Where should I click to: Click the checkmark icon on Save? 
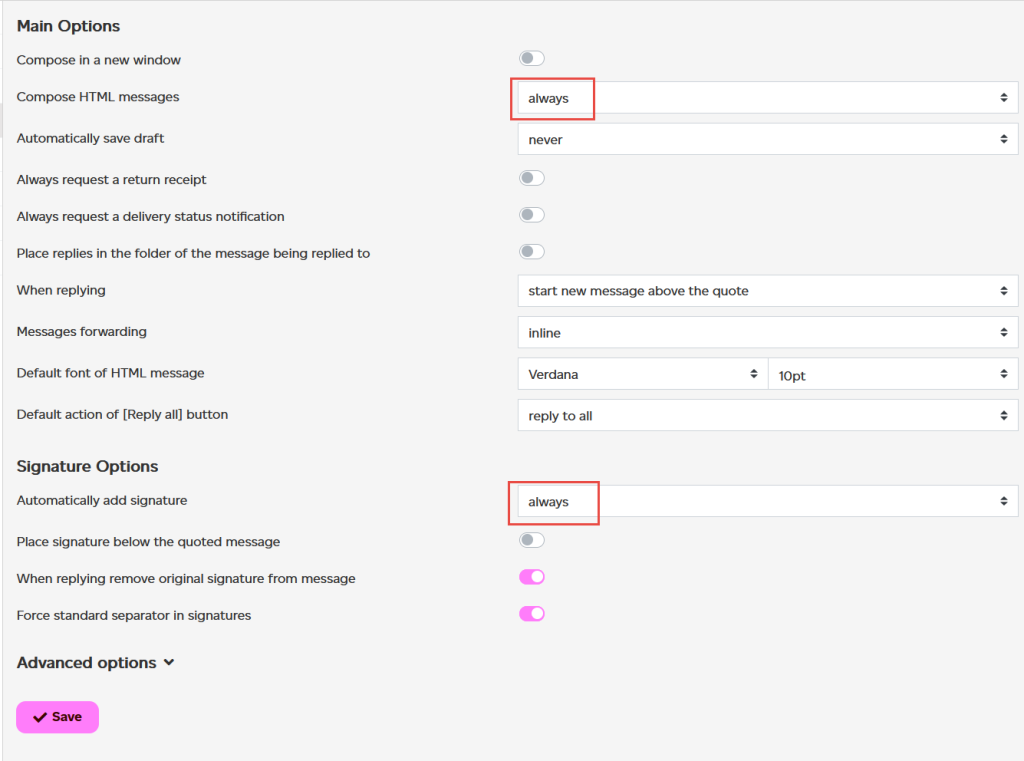pos(40,717)
